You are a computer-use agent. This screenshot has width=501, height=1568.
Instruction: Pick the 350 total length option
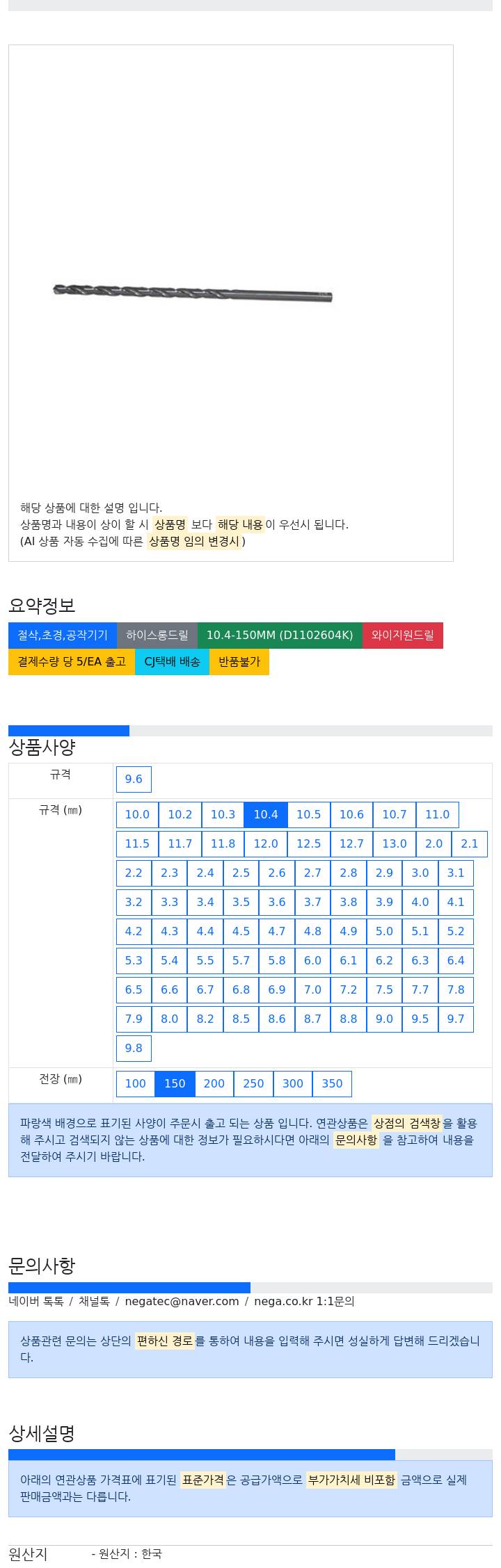pyautogui.click(x=333, y=1083)
